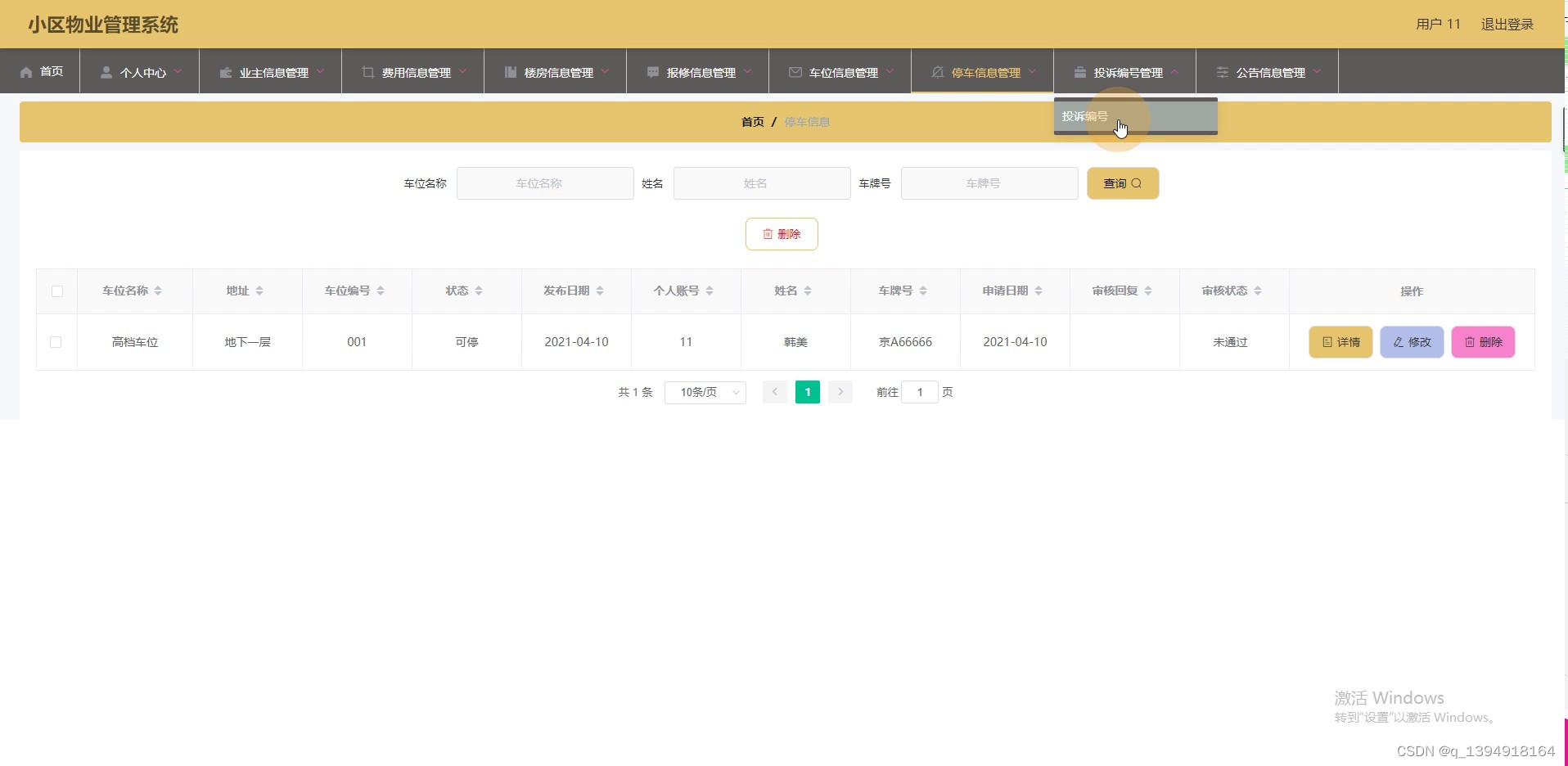
Task: Click the sliders icon beside 公告信息管理
Action: (1223, 72)
